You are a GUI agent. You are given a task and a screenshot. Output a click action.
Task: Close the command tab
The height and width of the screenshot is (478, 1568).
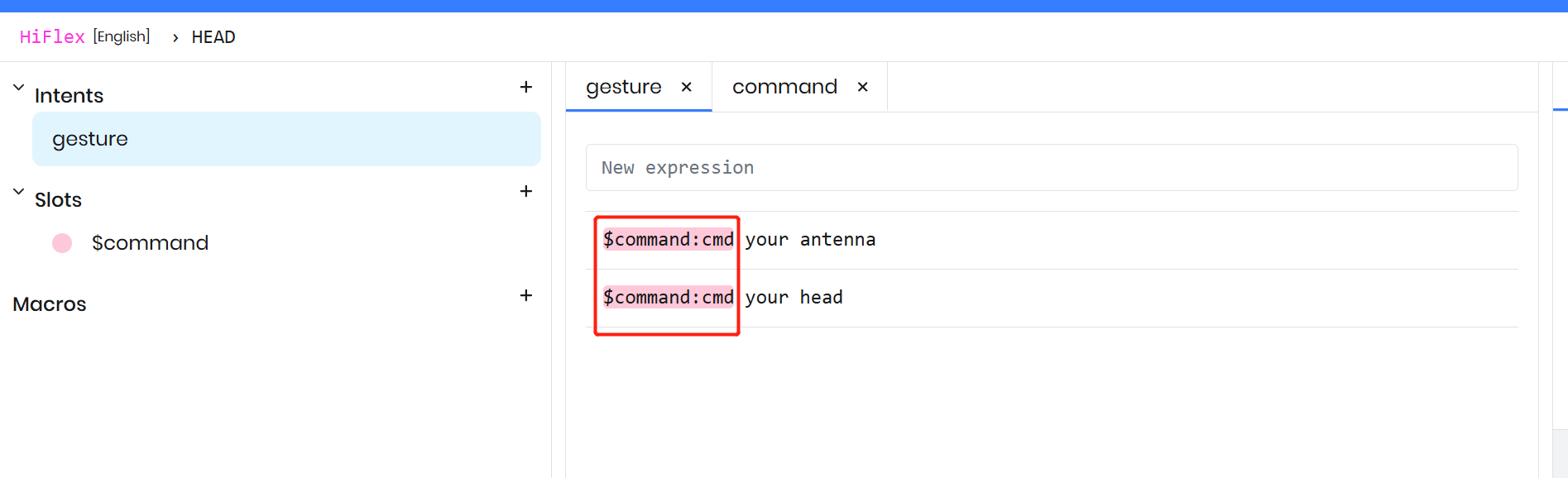point(862,87)
